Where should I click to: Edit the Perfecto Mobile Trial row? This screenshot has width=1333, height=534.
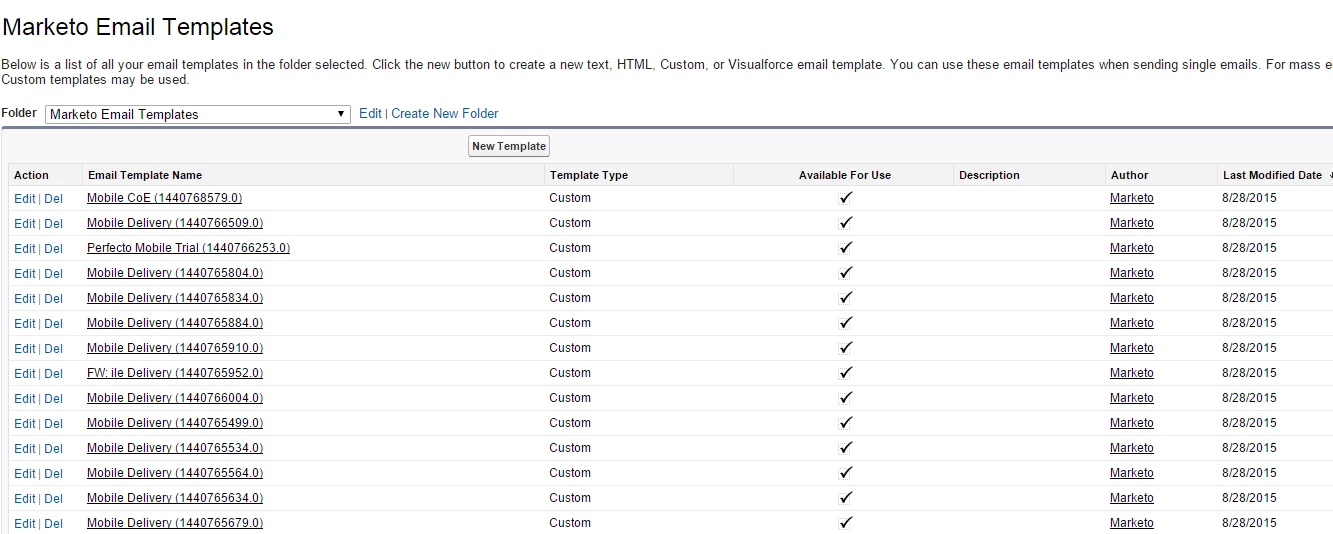[24, 249]
